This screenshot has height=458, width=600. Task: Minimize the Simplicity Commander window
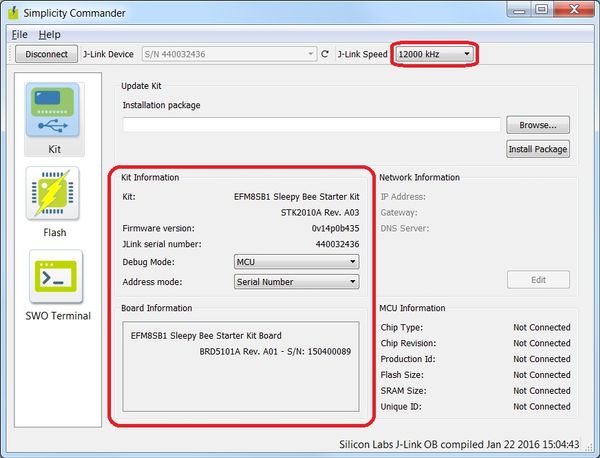pos(516,10)
